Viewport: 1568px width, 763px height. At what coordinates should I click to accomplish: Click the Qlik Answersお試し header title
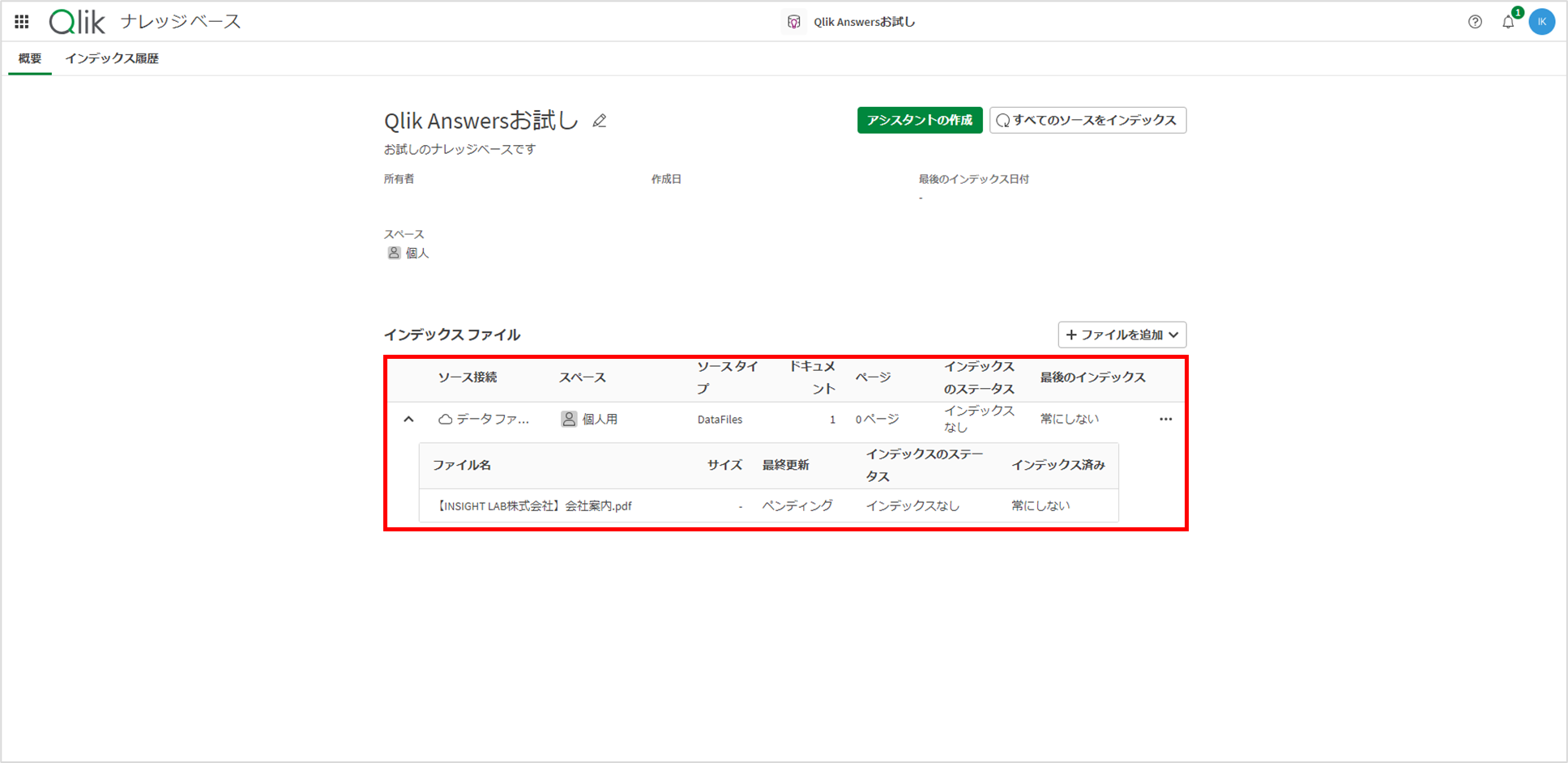coord(865,22)
